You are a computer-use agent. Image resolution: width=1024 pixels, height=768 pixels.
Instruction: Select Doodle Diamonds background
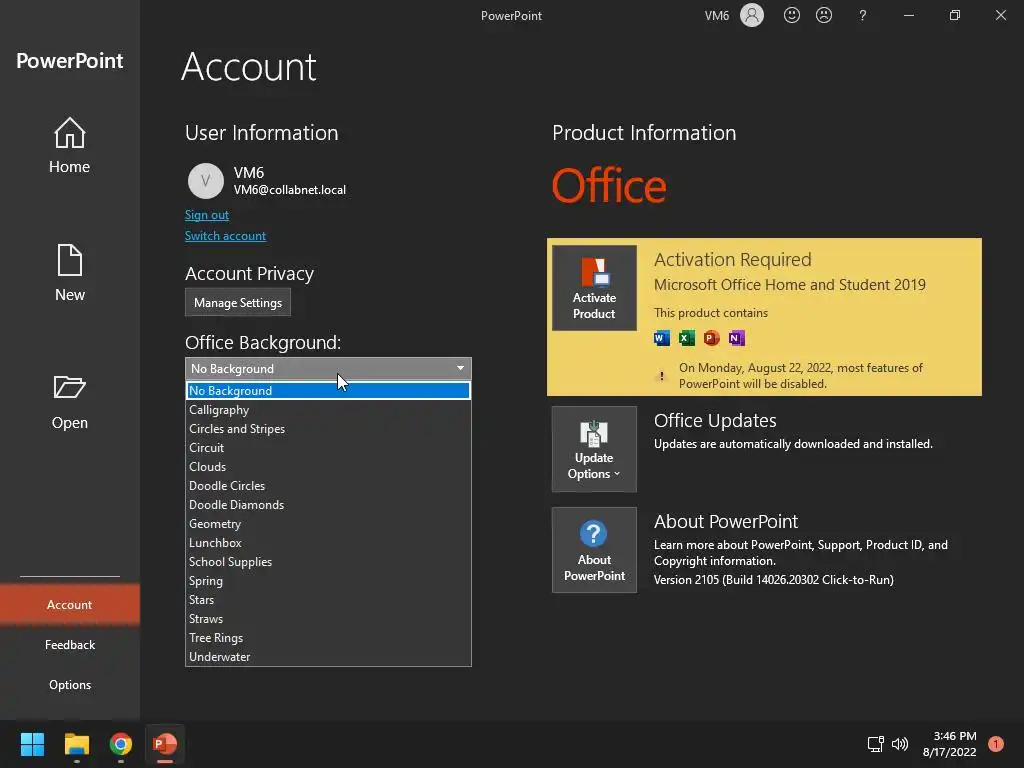[328, 504]
